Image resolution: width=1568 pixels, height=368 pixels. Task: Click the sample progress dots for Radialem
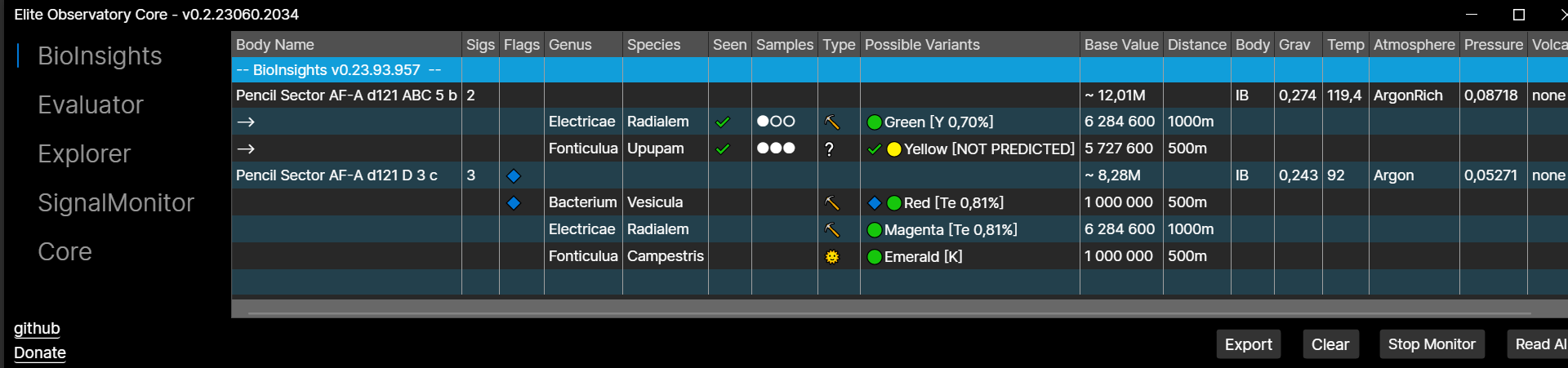(x=776, y=122)
